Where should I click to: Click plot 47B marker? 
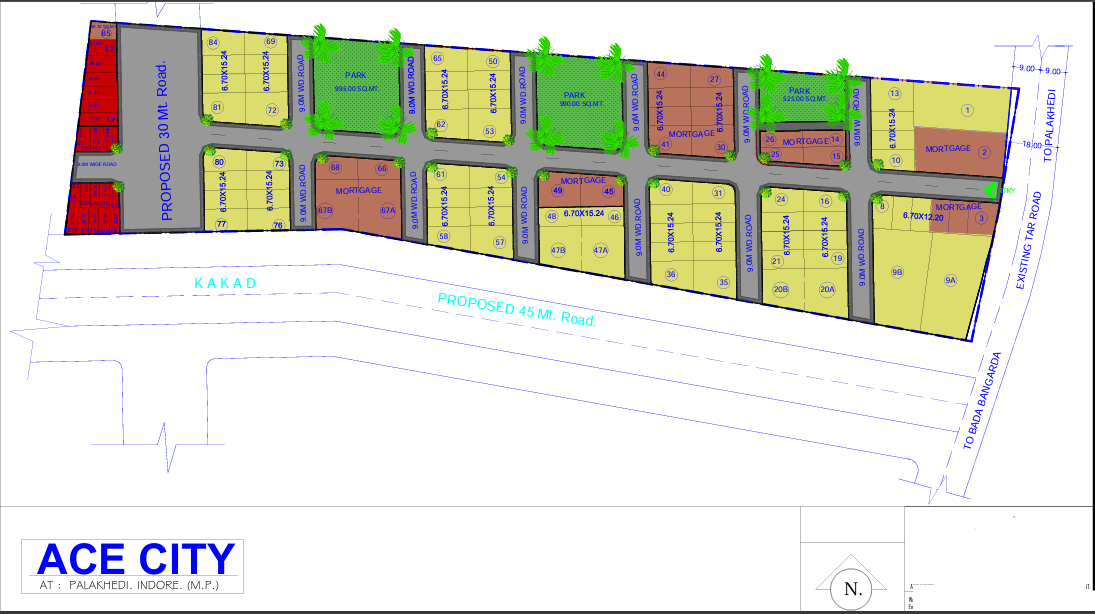[x=558, y=250]
